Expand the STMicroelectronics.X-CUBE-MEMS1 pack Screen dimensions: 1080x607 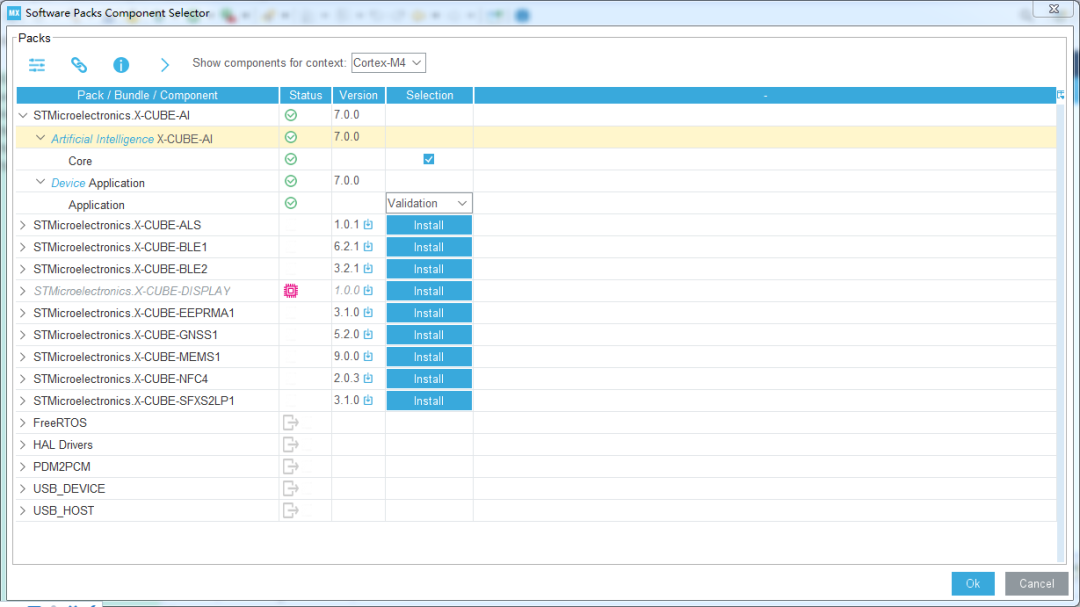pyautogui.click(x=23, y=357)
